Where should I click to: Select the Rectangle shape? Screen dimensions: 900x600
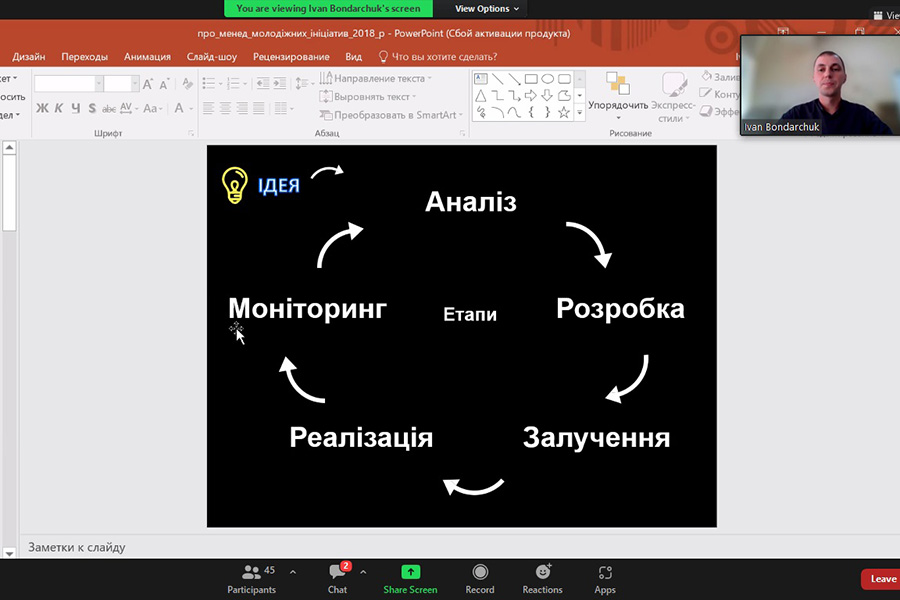pyautogui.click(x=531, y=79)
